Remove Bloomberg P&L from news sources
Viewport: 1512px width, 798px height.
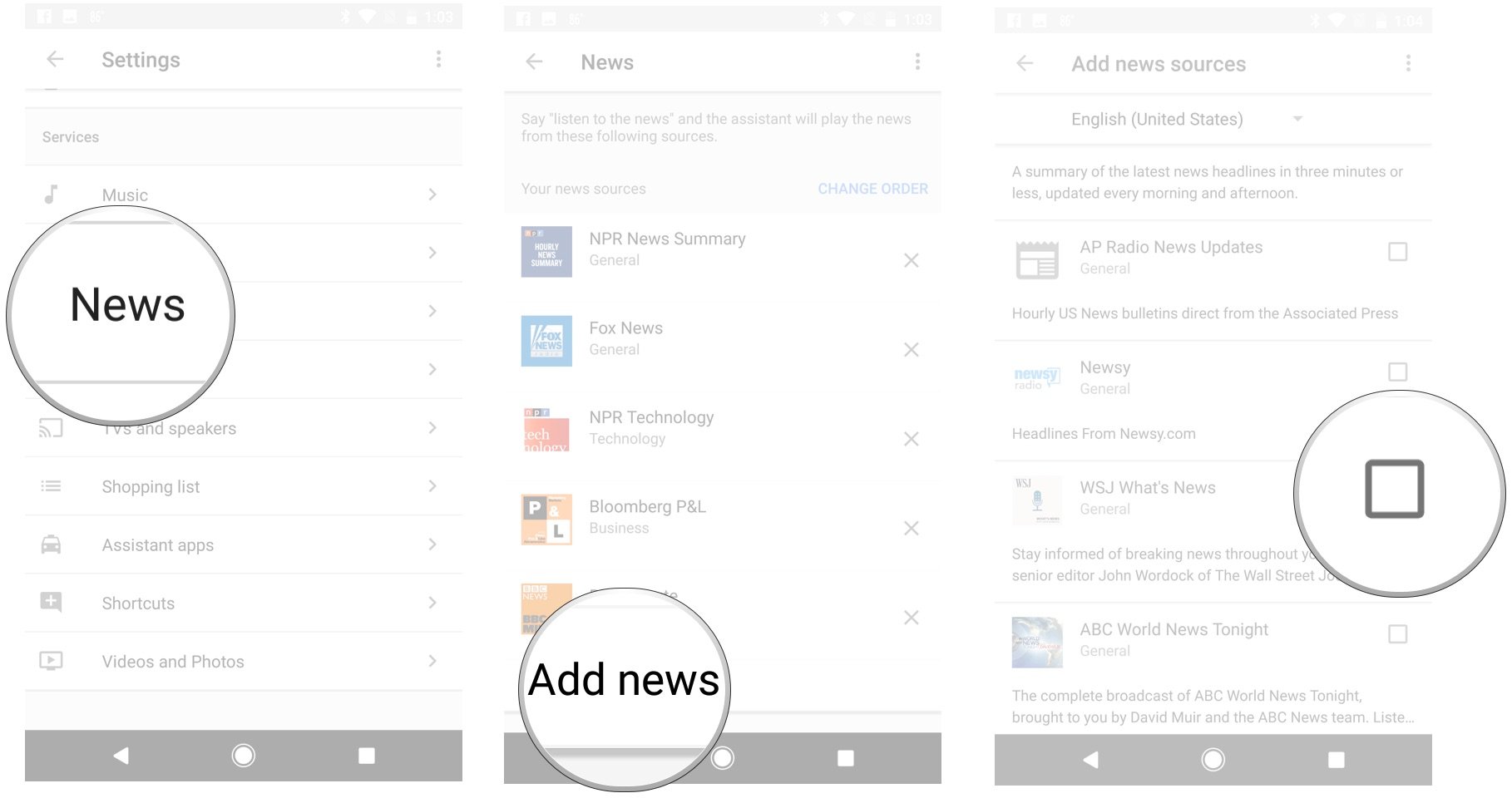coord(912,529)
